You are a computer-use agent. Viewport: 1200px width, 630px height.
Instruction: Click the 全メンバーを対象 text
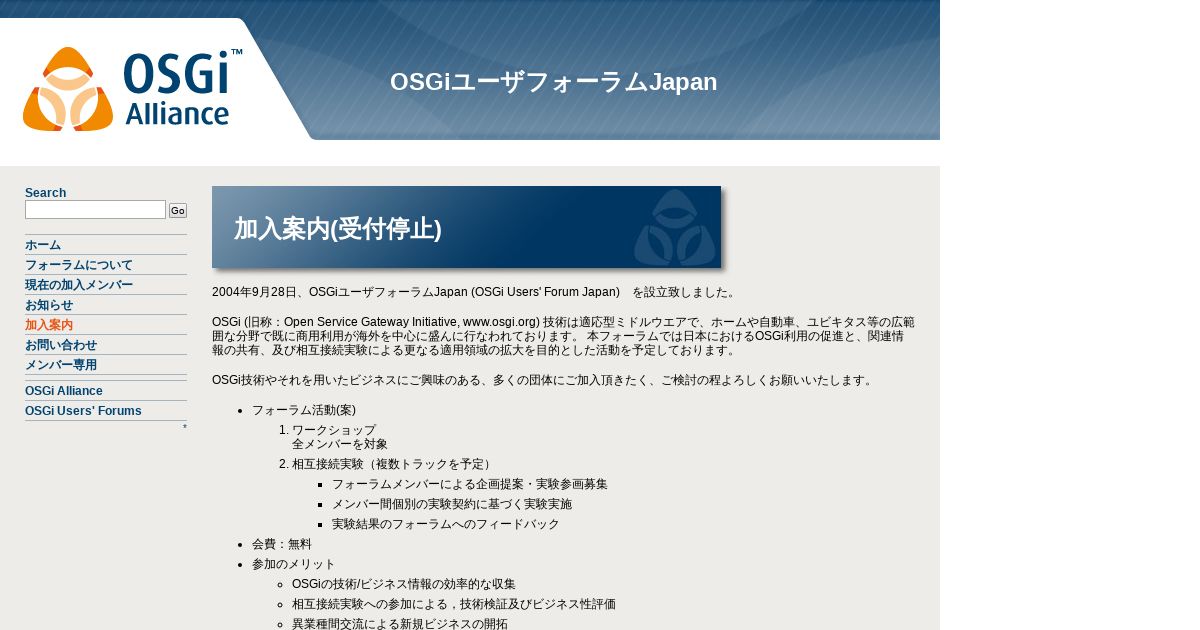340,444
